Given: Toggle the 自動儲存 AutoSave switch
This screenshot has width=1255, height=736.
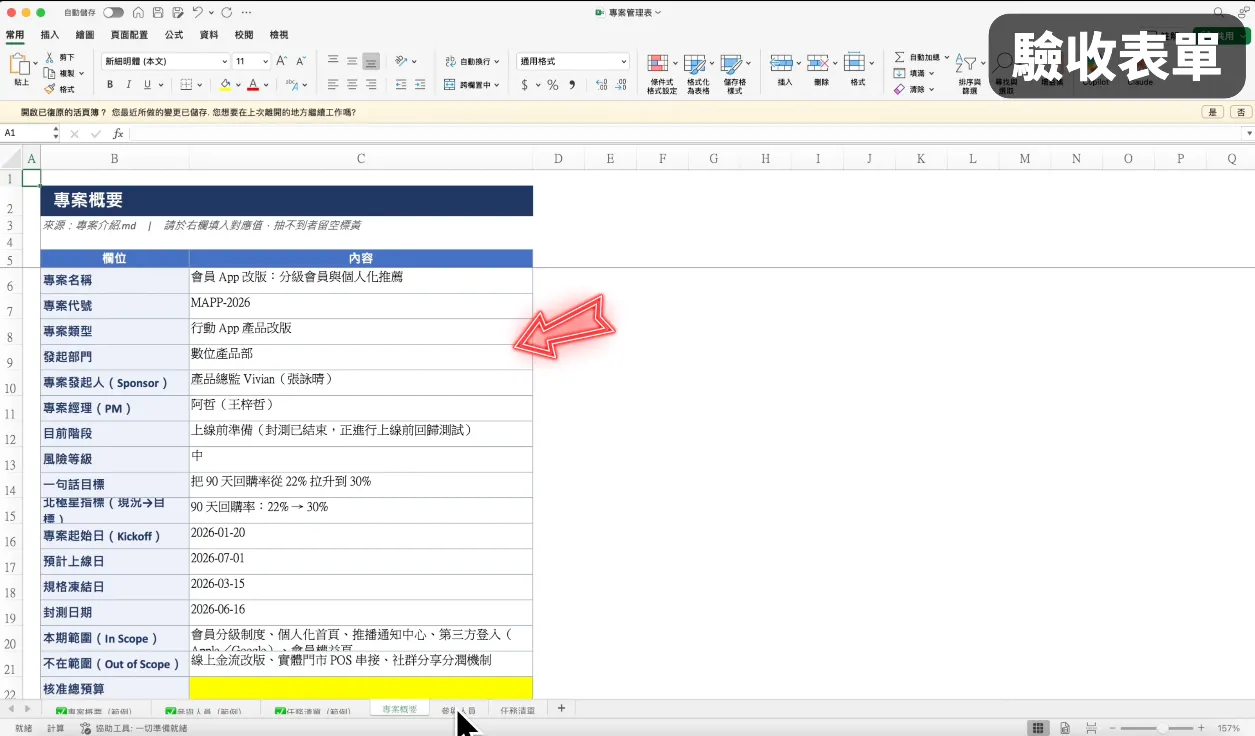Looking at the screenshot, I should pos(113,13).
